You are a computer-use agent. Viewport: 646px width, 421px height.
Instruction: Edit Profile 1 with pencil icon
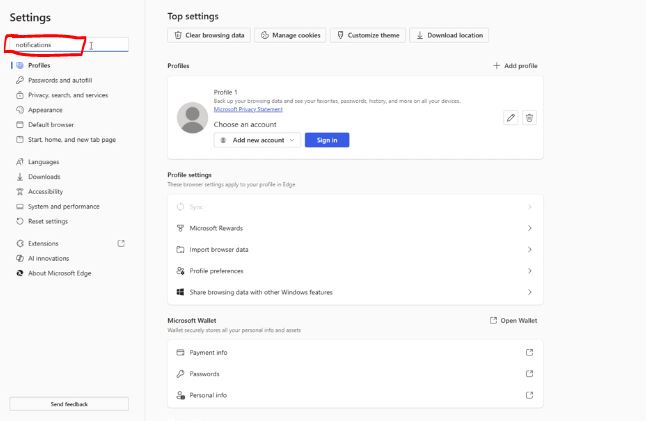[510, 118]
